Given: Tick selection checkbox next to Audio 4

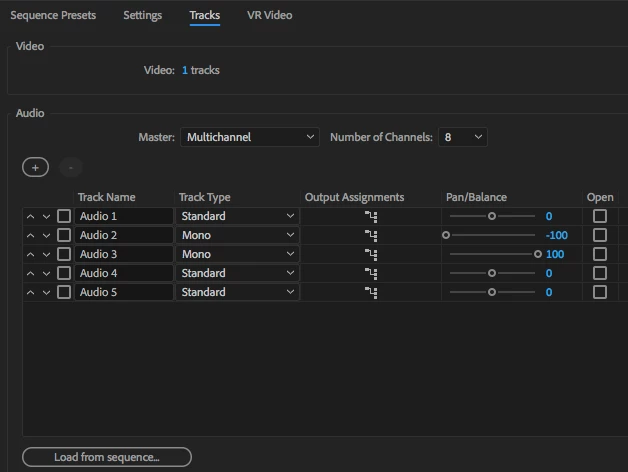Looking at the screenshot, I should [64, 273].
